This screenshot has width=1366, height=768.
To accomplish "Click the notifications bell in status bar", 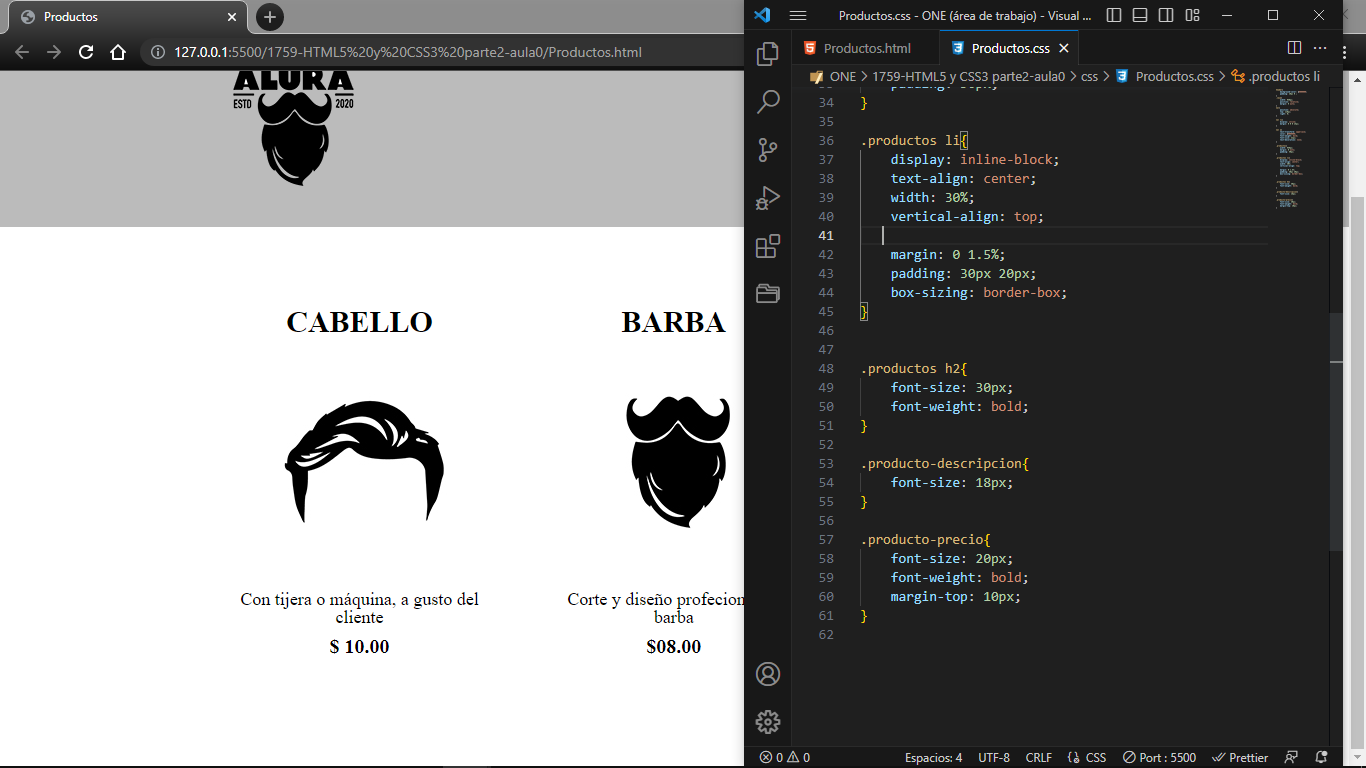I will click(x=1322, y=758).
